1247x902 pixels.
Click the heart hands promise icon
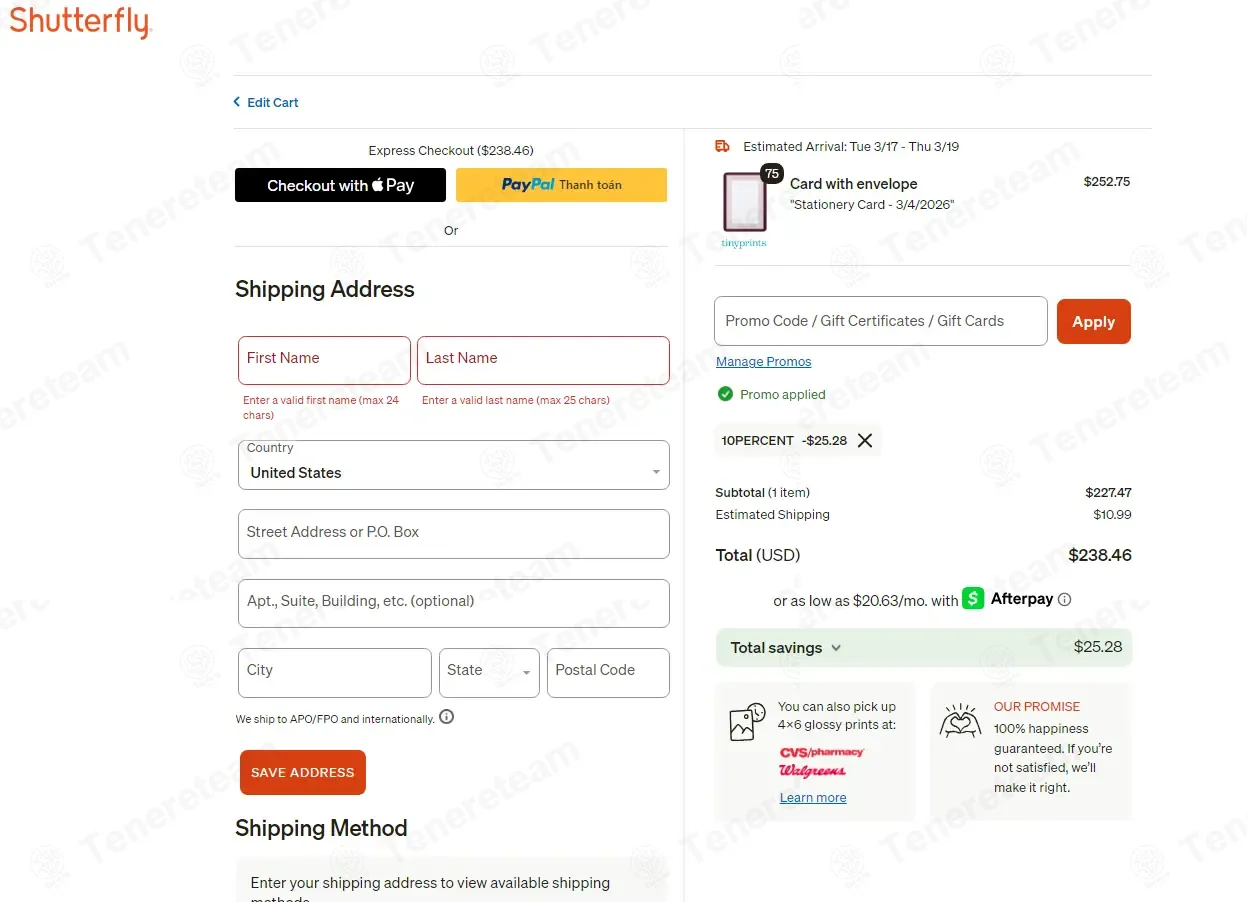point(960,720)
